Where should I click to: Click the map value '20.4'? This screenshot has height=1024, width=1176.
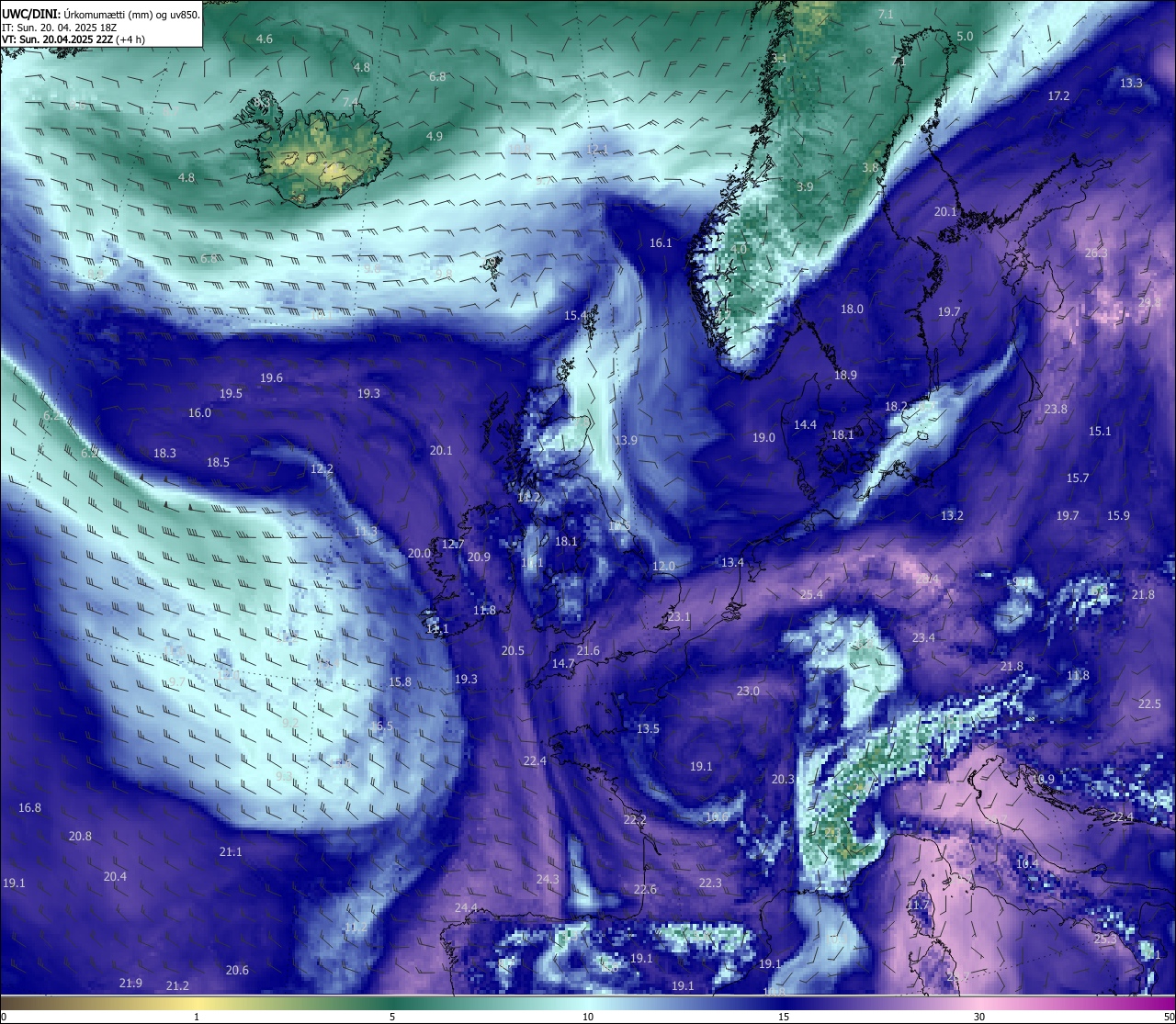pos(115,876)
